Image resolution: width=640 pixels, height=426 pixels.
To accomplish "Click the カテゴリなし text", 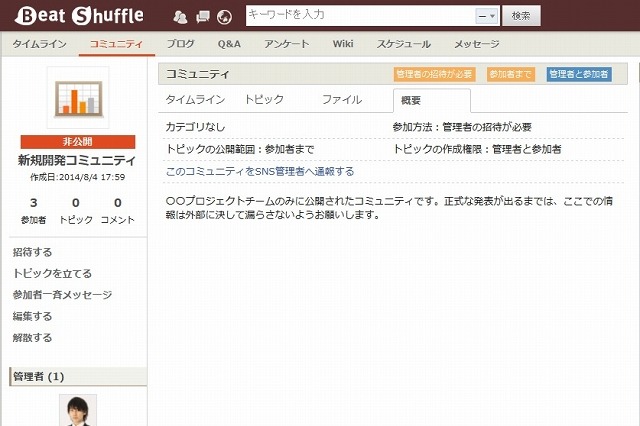I will click(x=196, y=127).
